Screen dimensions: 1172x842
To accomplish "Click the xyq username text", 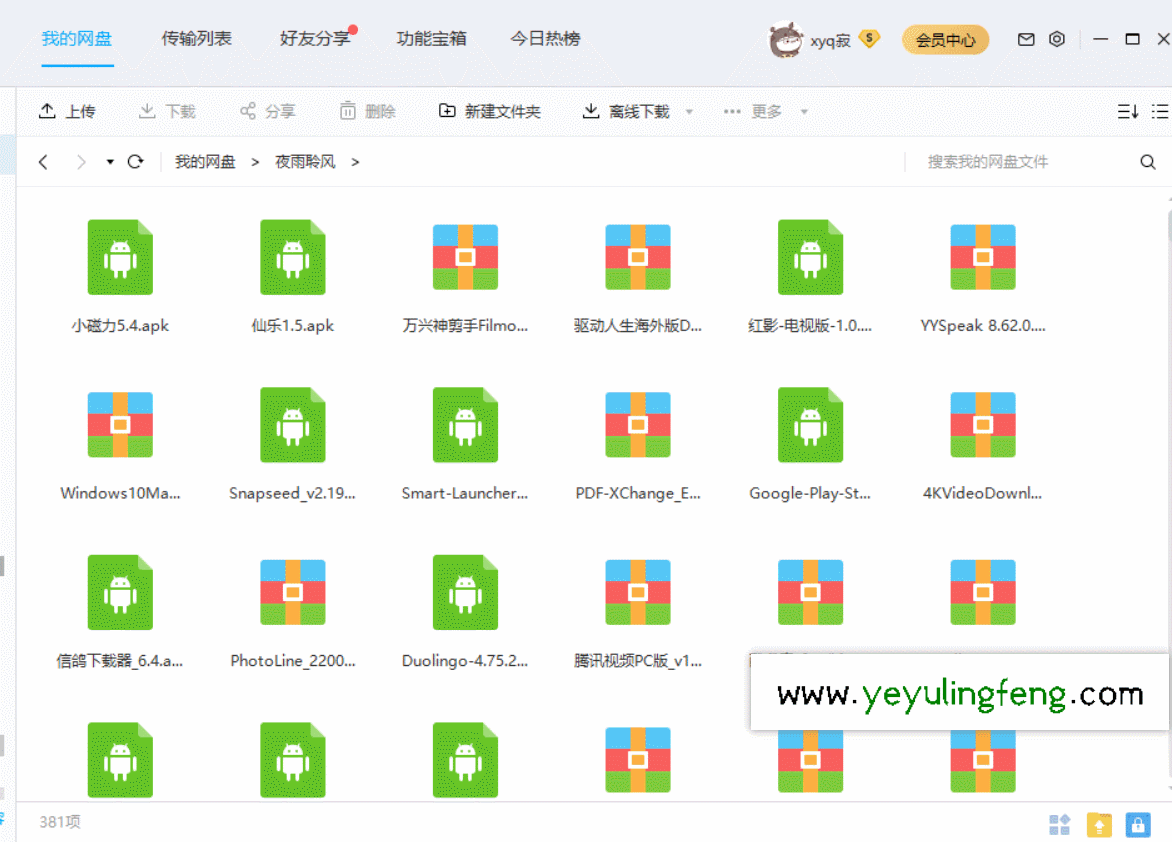I will pyautogui.click(x=830, y=40).
